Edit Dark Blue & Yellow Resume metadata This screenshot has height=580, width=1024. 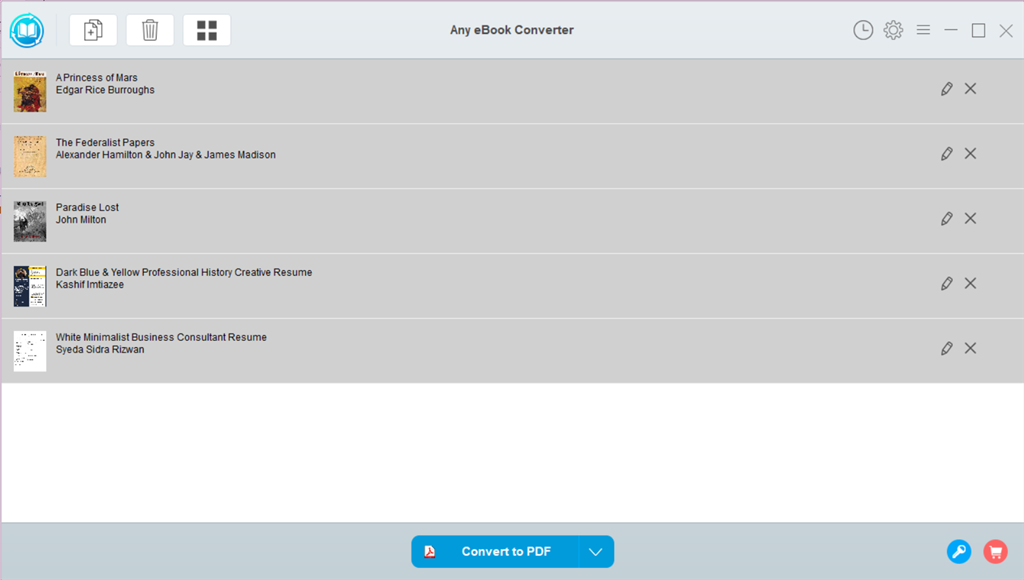(946, 283)
